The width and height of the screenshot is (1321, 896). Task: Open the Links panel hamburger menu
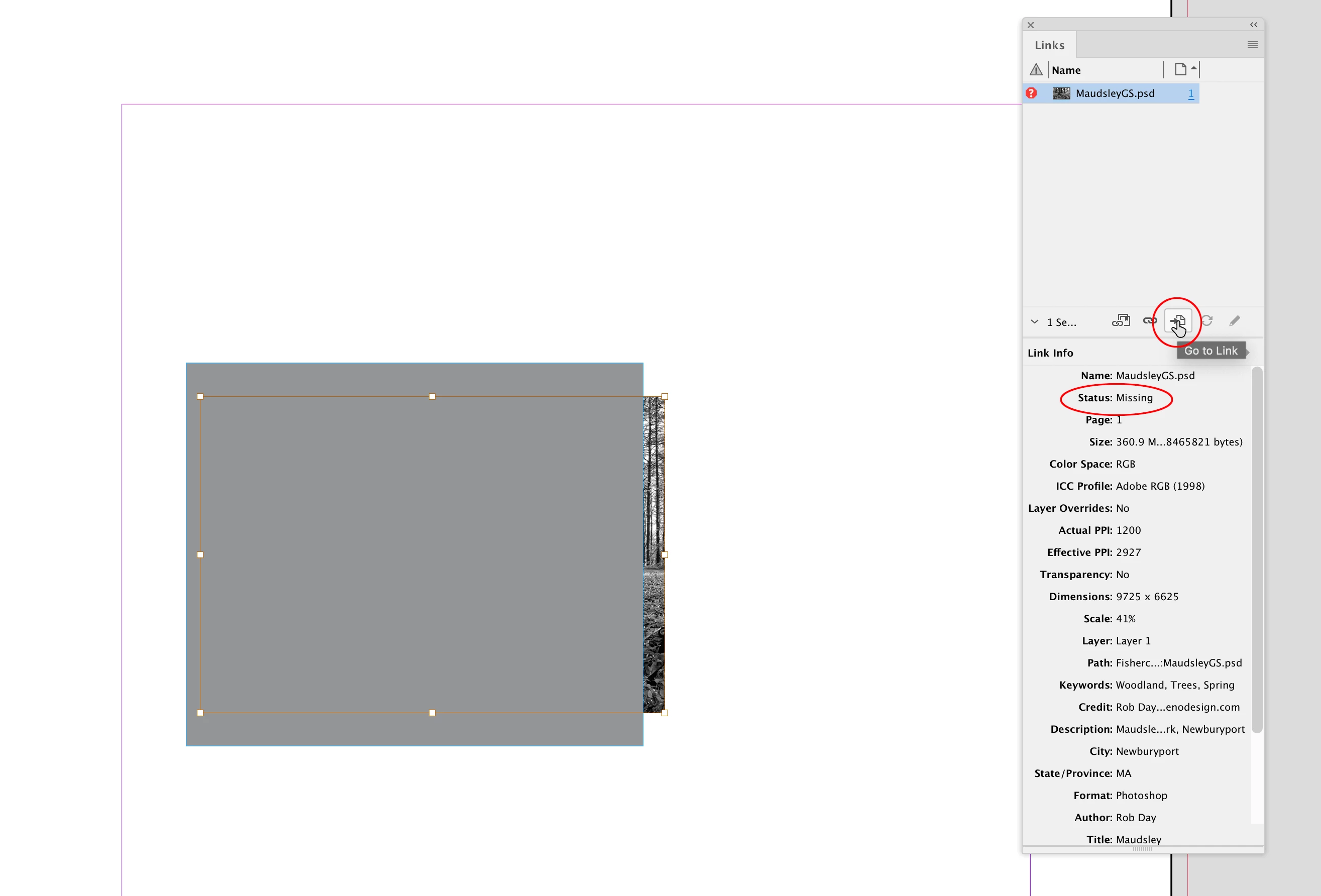[1252, 45]
